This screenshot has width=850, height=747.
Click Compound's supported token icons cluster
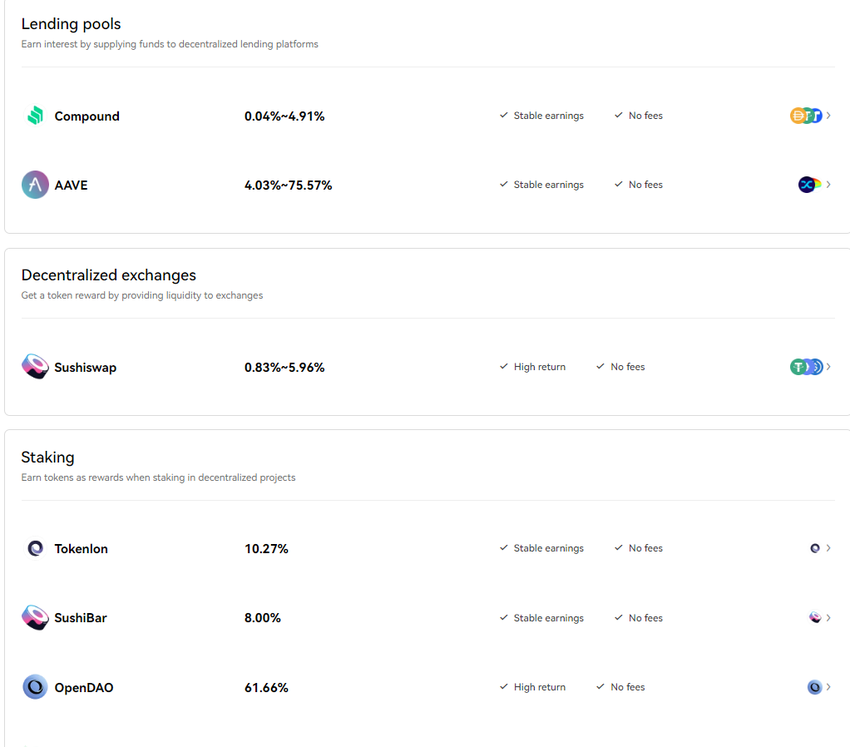pyautogui.click(x=806, y=115)
